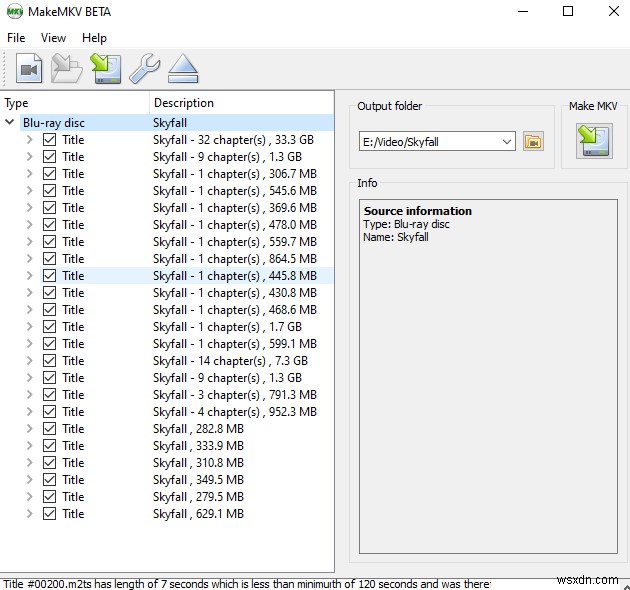Uncheck the 32 chapter(s) 33.3 GB title
The image size is (630, 590).
49,140
